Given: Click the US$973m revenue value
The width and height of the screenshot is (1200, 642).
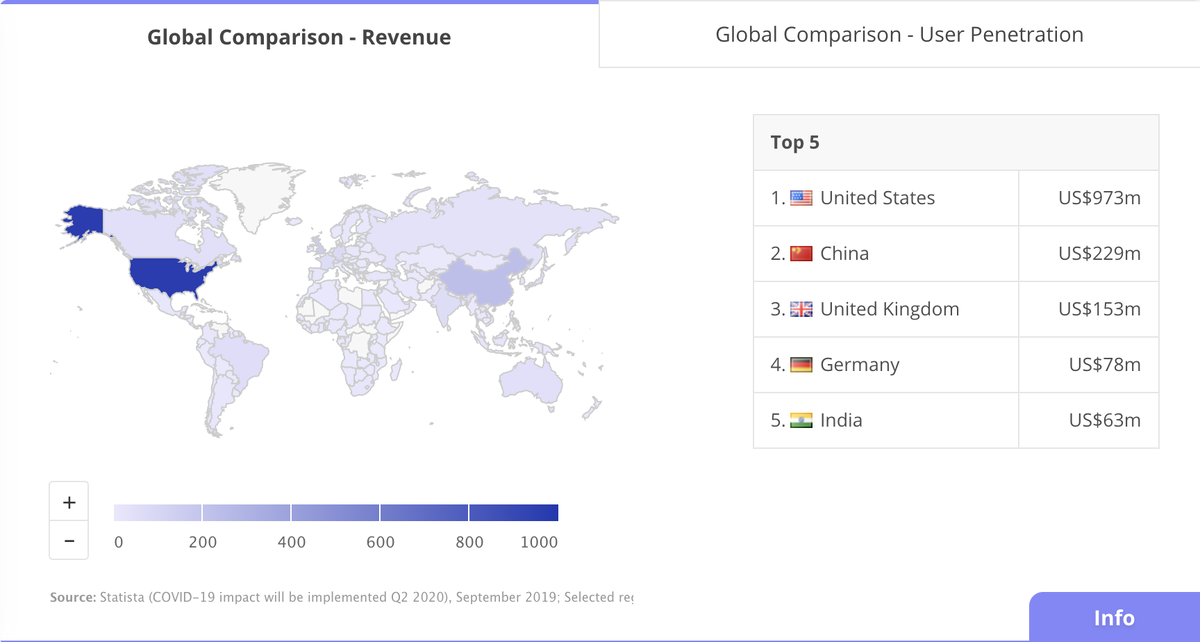Looking at the screenshot, I should 1099,198.
